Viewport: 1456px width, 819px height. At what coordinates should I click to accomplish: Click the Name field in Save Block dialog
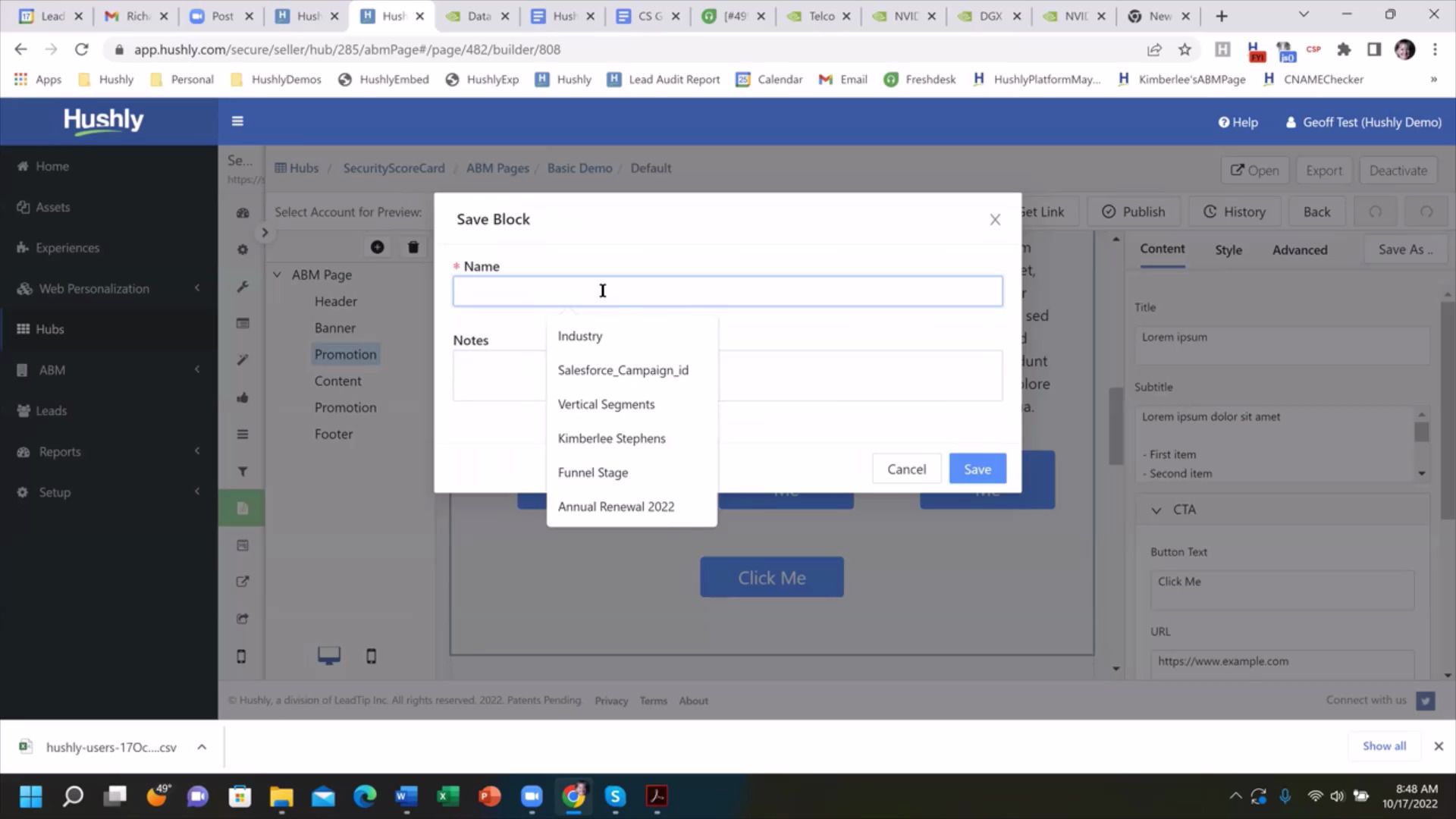coord(727,290)
